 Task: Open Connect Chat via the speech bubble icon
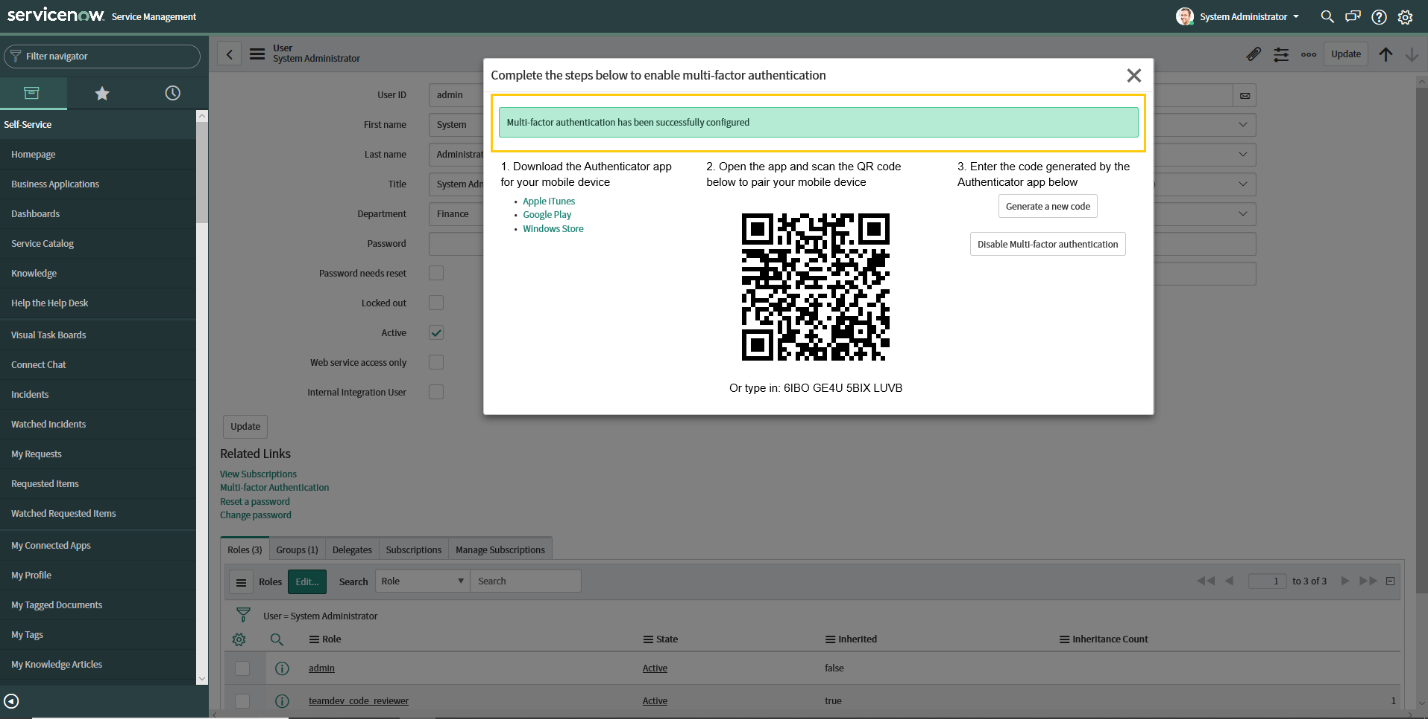pyautogui.click(x=1352, y=16)
